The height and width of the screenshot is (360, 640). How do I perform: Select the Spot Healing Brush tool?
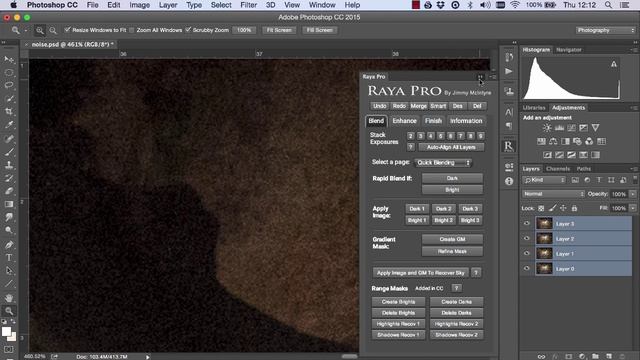pyautogui.click(x=9, y=139)
